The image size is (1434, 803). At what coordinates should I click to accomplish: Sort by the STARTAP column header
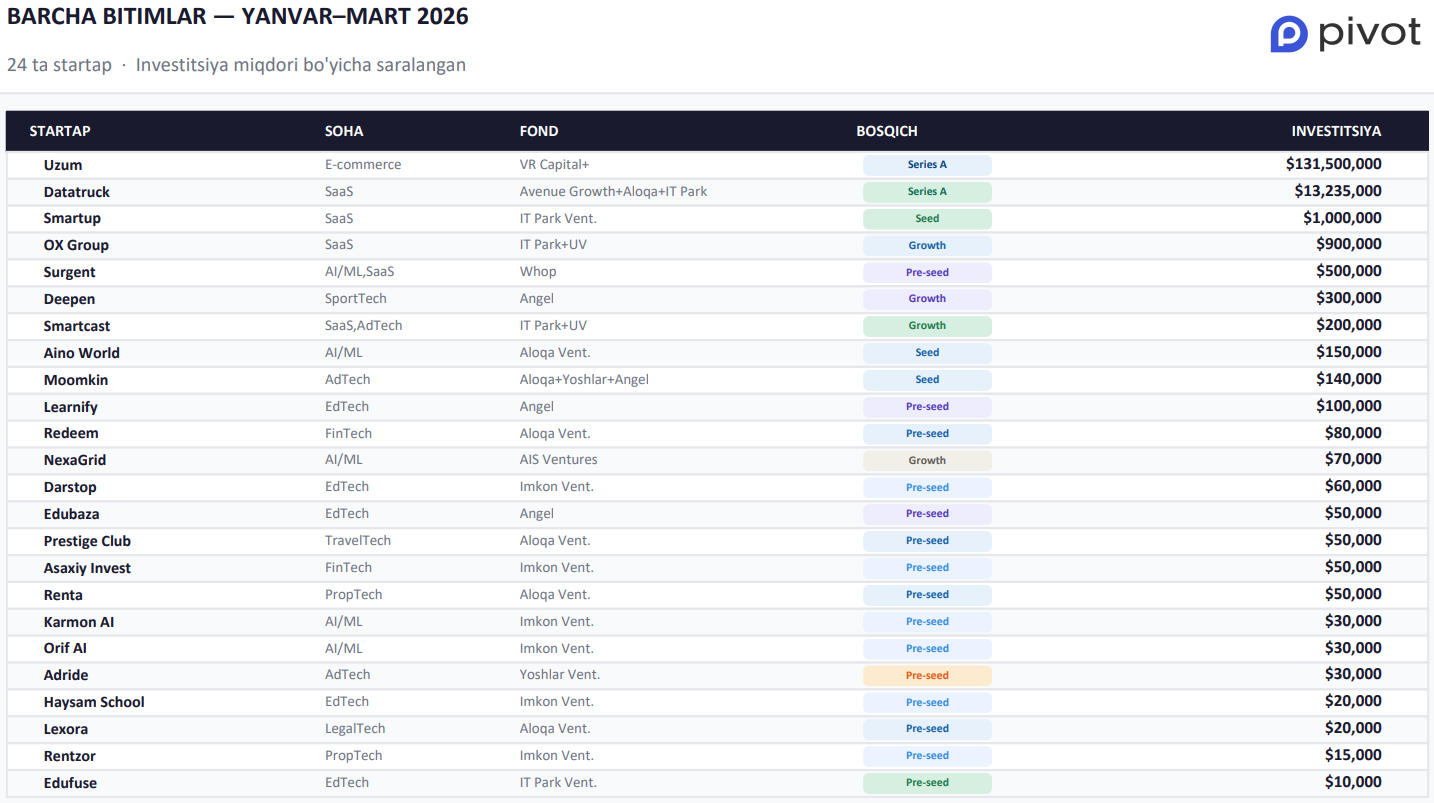[60, 131]
